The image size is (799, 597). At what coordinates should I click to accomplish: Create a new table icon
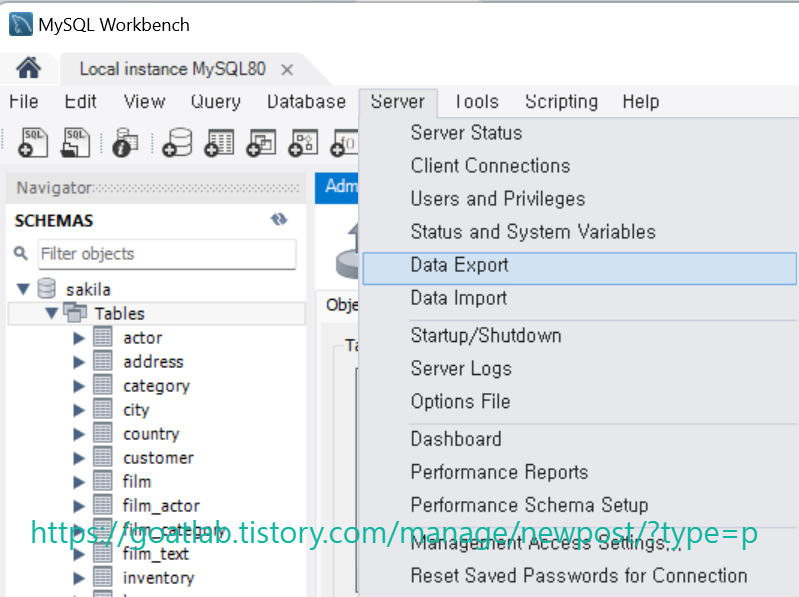click(219, 142)
